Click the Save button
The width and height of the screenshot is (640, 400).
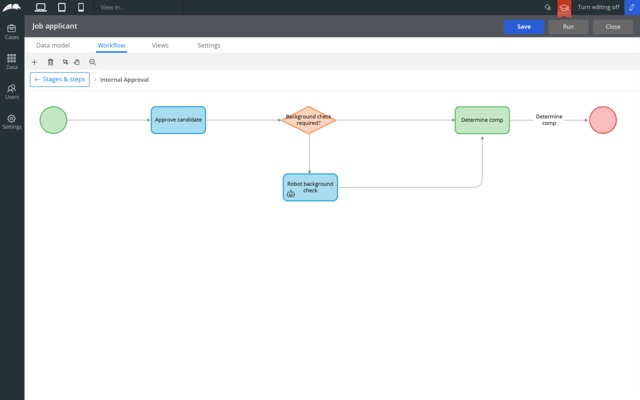click(x=524, y=27)
